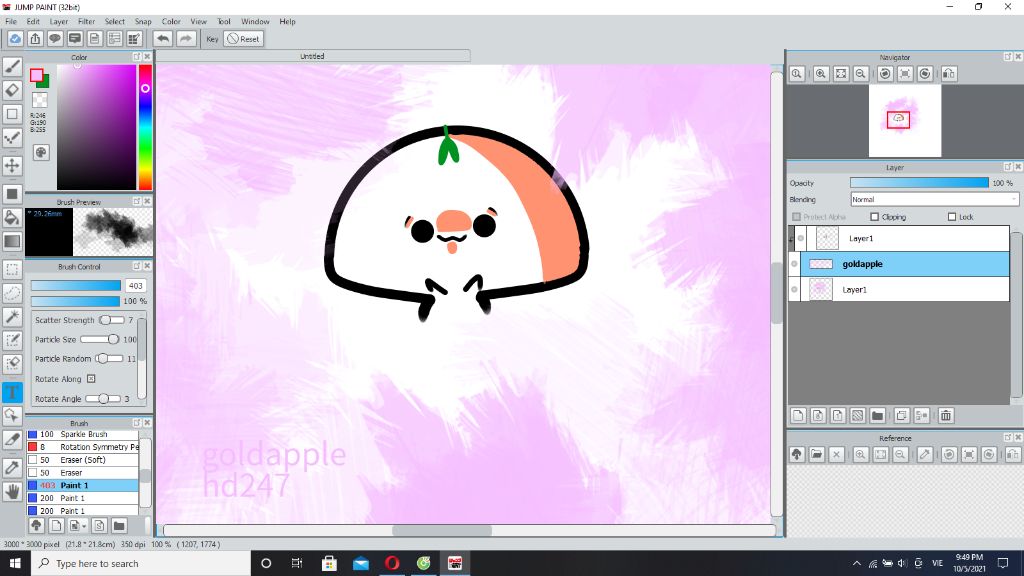Show hidden system tray icons
1024x576 pixels.
[x=857, y=563]
